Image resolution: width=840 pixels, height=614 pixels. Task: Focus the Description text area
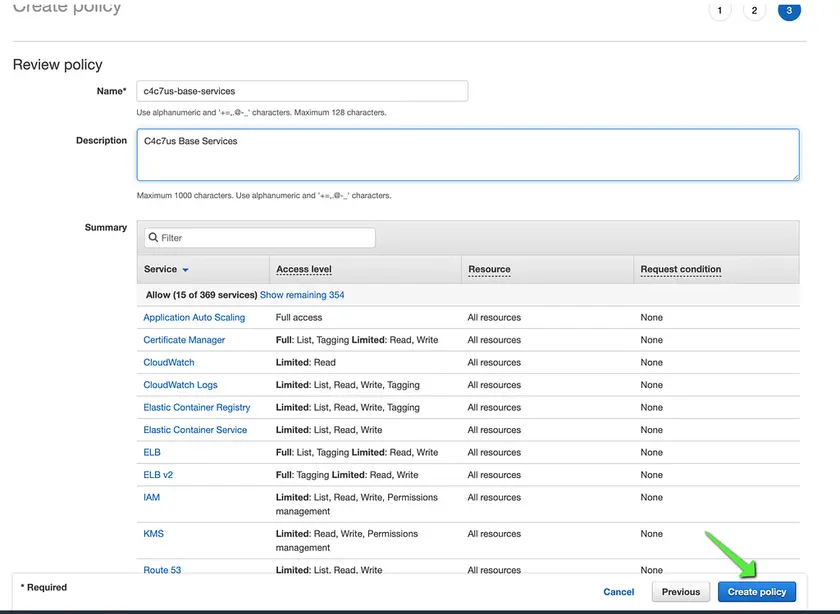tap(468, 154)
